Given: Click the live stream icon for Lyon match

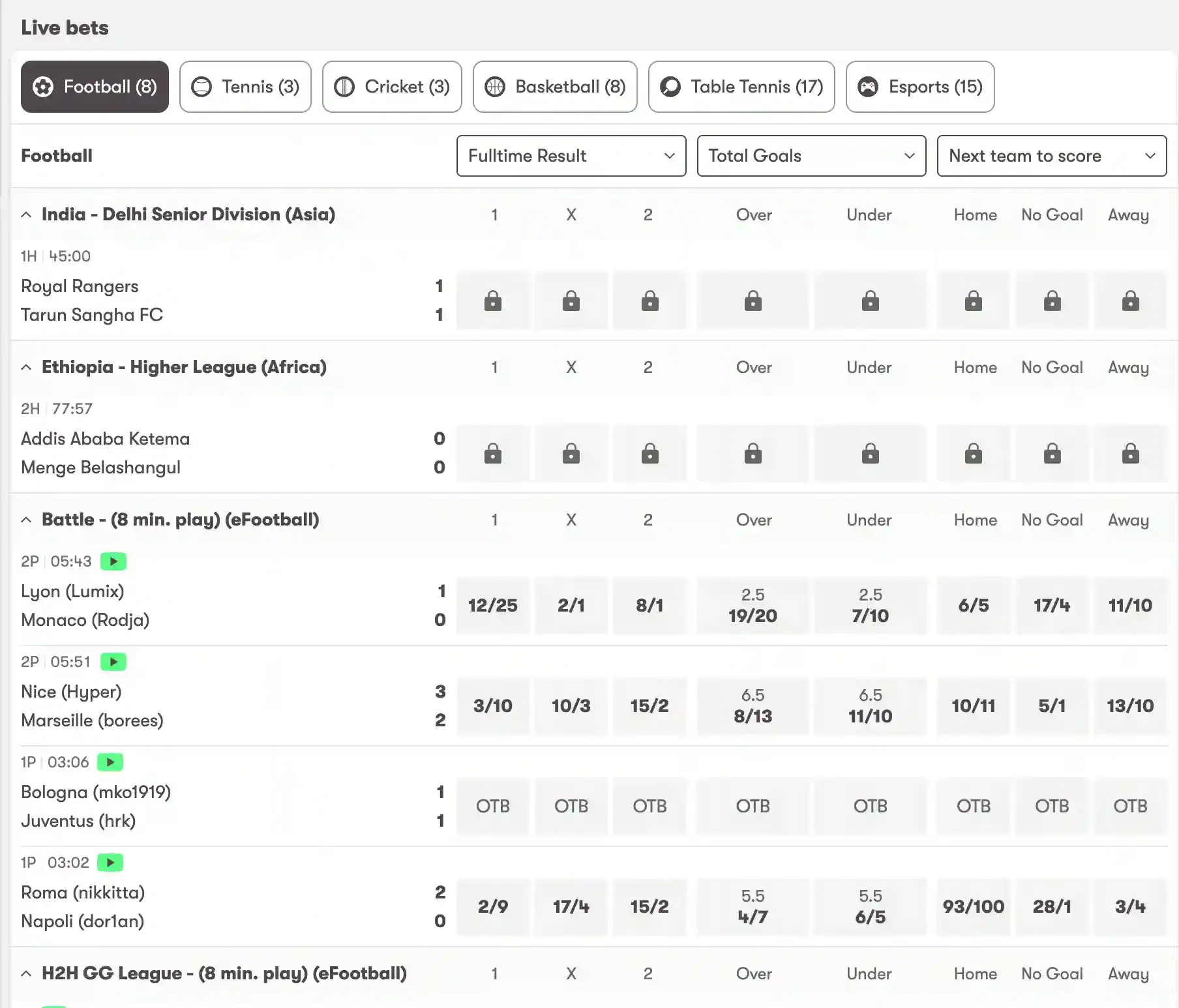Looking at the screenshot, I should 113,561.
